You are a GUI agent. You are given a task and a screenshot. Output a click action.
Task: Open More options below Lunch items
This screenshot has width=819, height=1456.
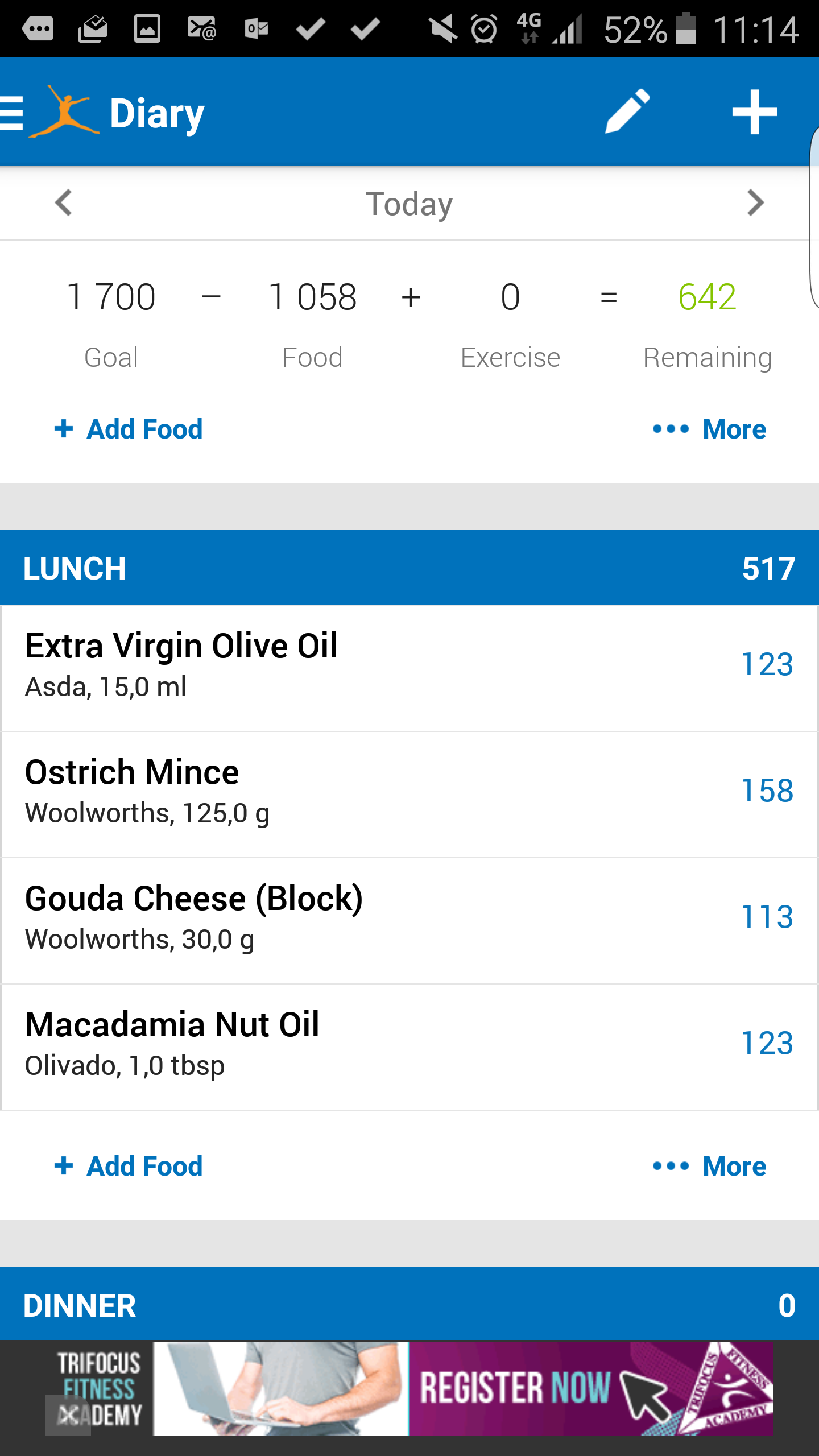pos(709,1166)
